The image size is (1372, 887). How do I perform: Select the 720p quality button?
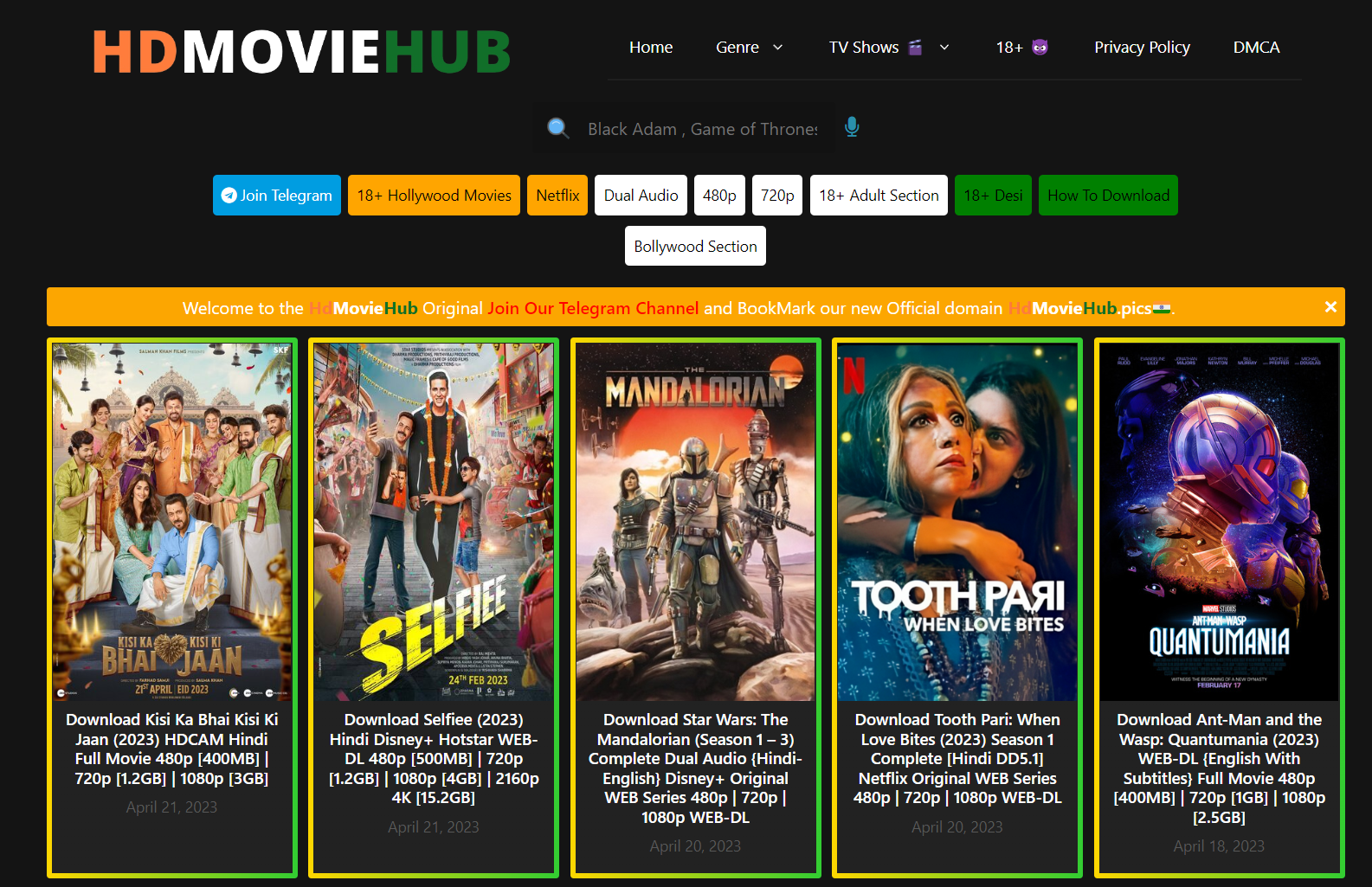[777, 196]
